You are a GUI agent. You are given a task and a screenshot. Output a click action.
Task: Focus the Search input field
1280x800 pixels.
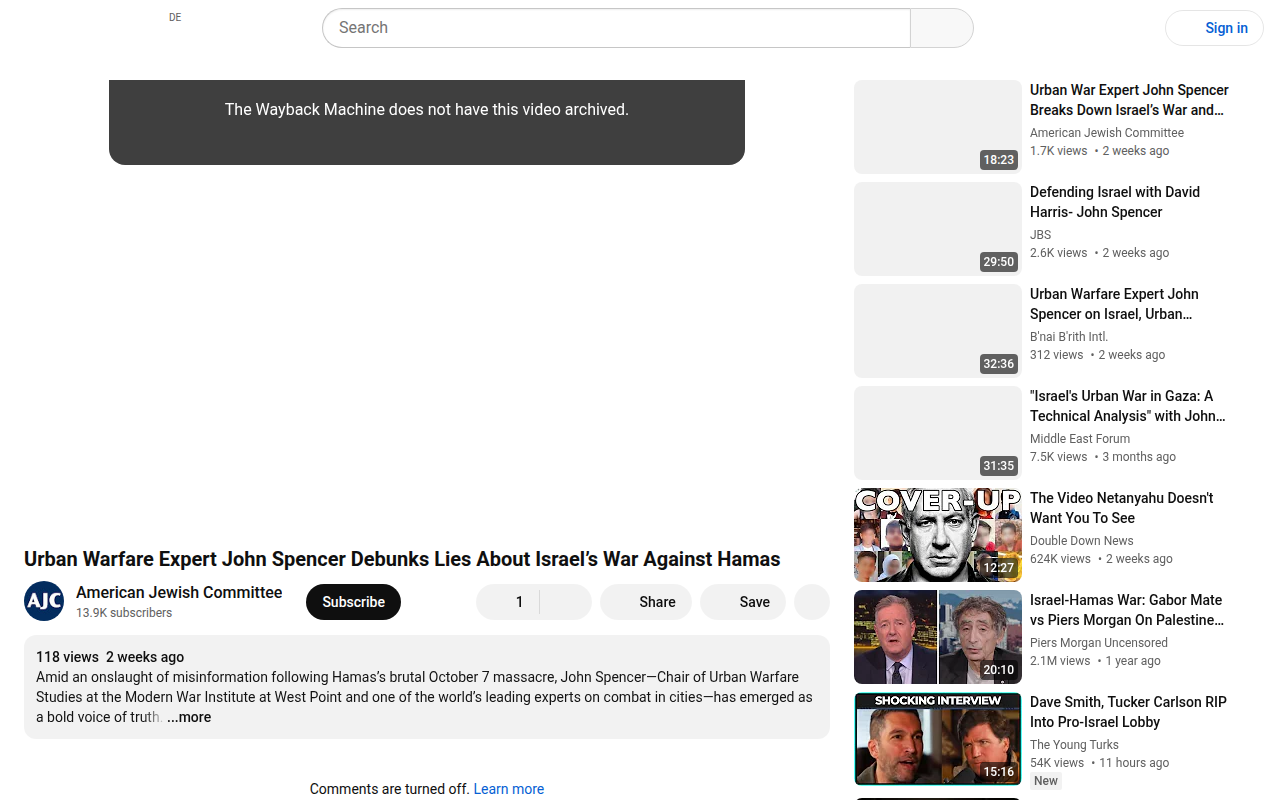[616, 28]
